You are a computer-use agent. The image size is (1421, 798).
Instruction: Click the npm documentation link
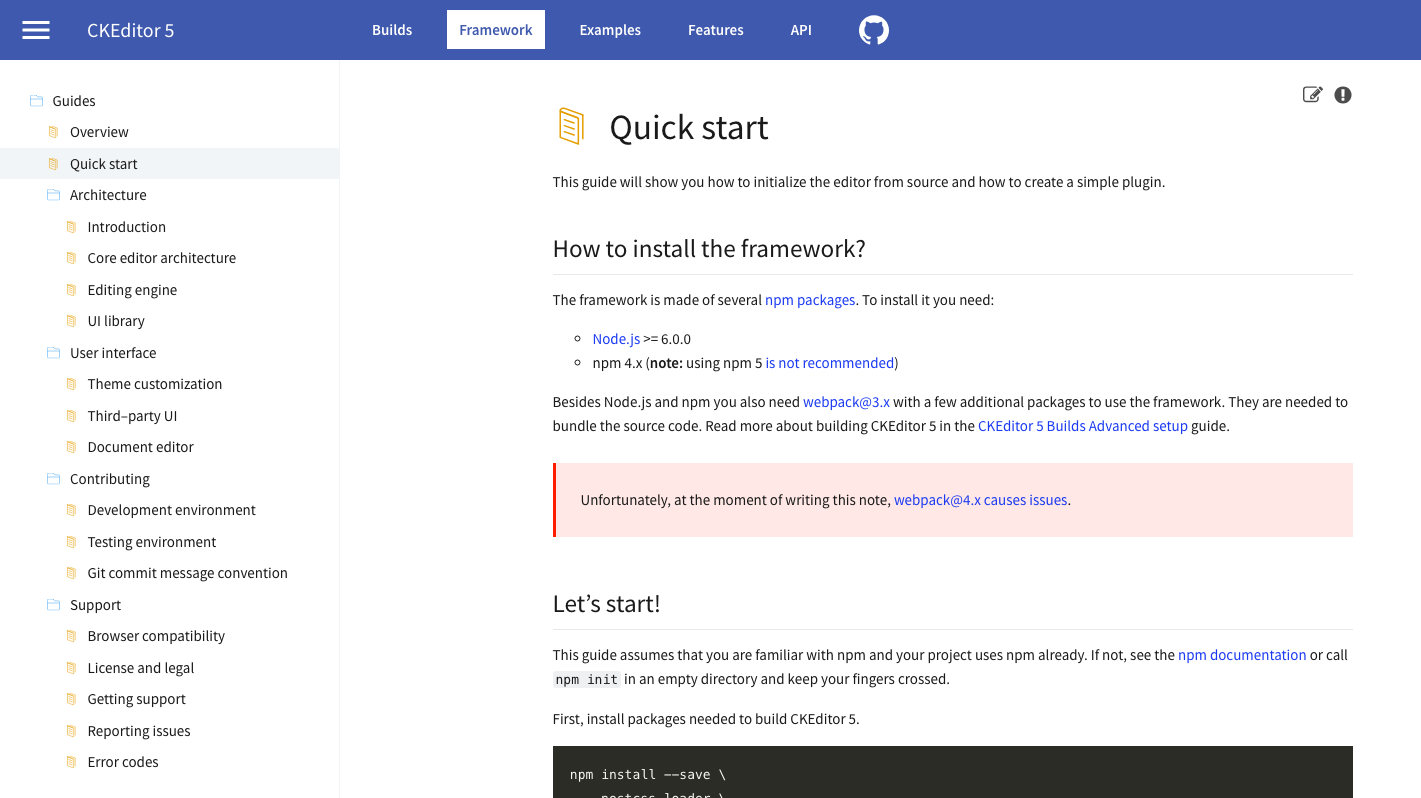1242,654
